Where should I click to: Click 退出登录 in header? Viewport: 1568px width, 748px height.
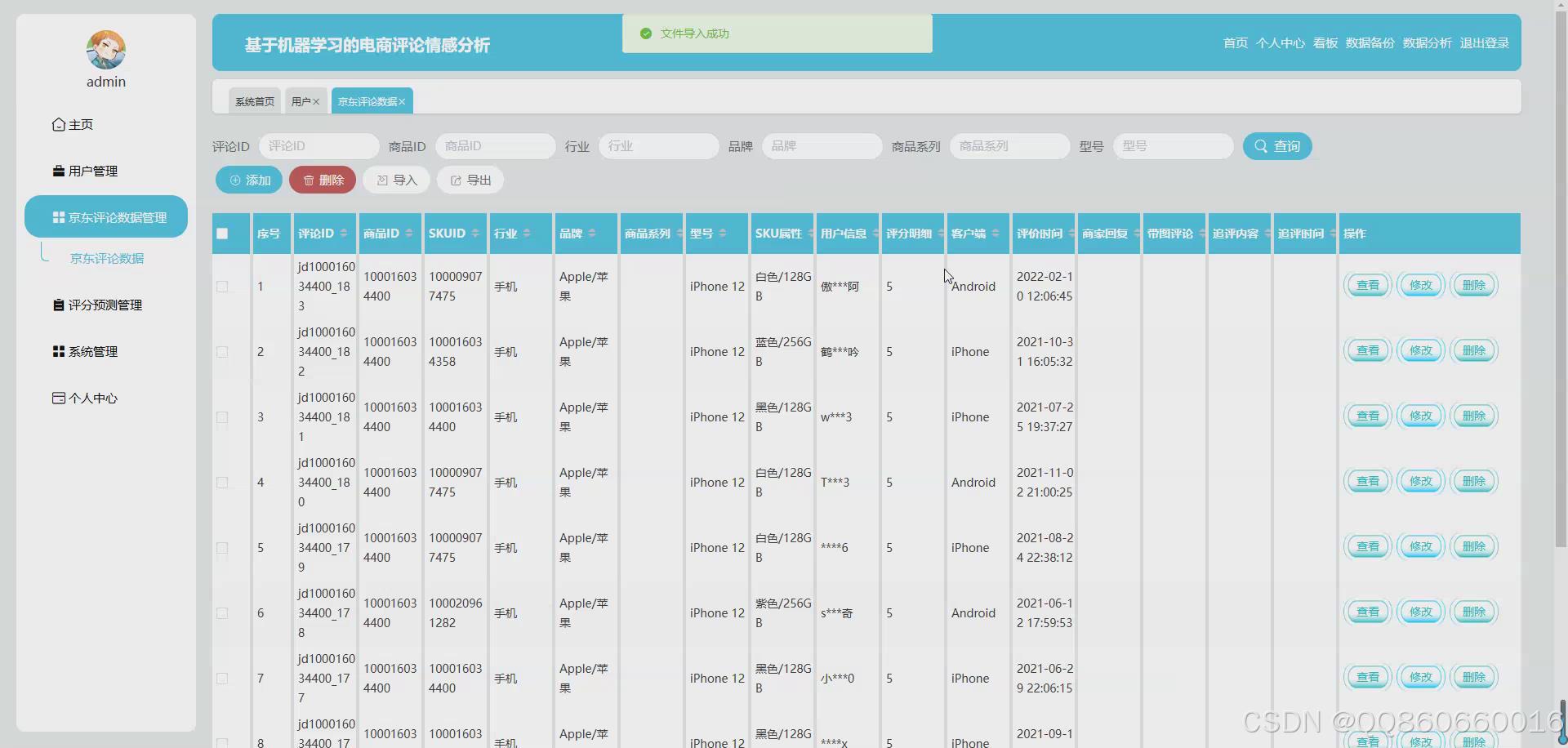tap(1485, 42)
